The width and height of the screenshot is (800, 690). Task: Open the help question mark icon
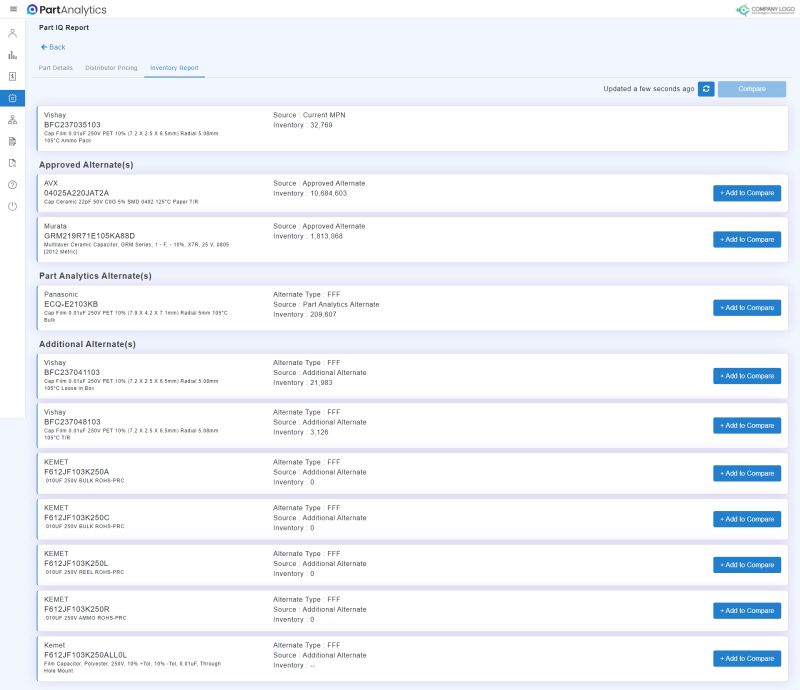coord(13,186)
